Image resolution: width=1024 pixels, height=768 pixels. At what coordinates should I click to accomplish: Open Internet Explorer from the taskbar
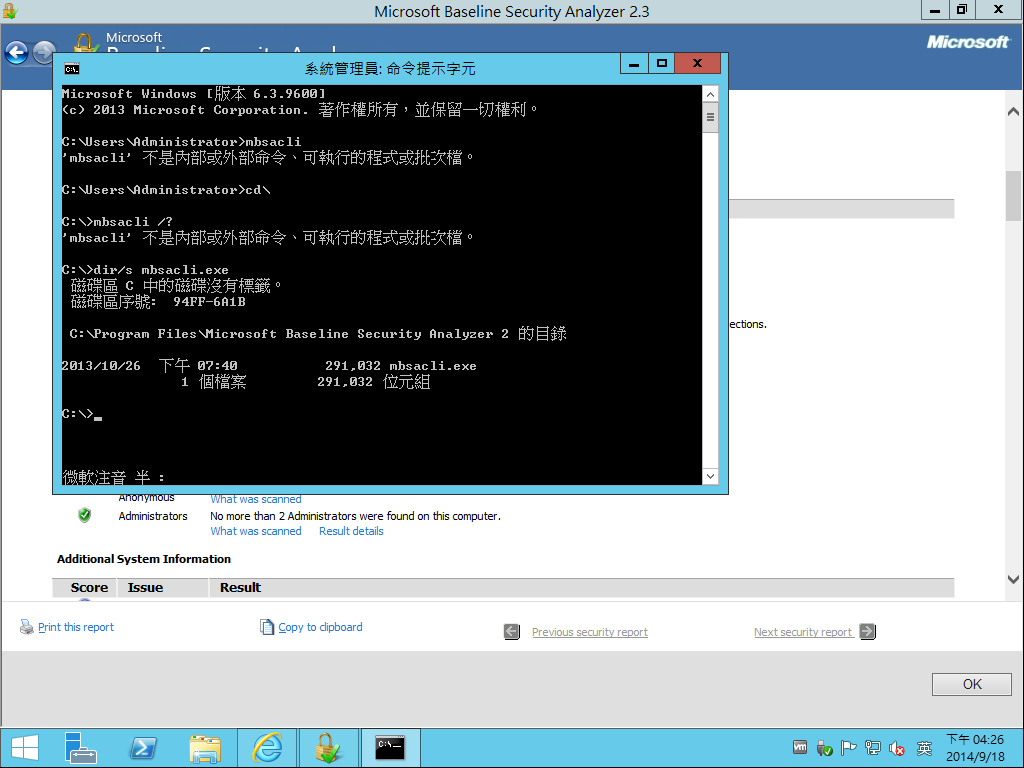[267, 748]
